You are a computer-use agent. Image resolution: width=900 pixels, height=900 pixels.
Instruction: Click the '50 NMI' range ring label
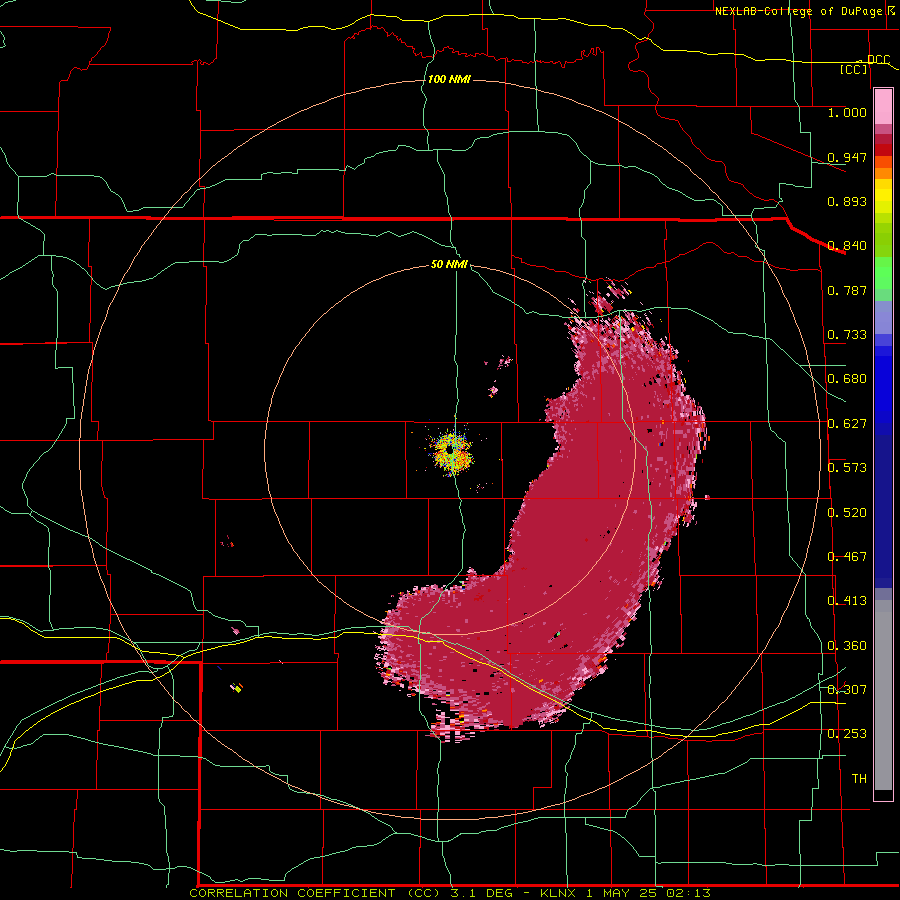(x=449, y=264)
